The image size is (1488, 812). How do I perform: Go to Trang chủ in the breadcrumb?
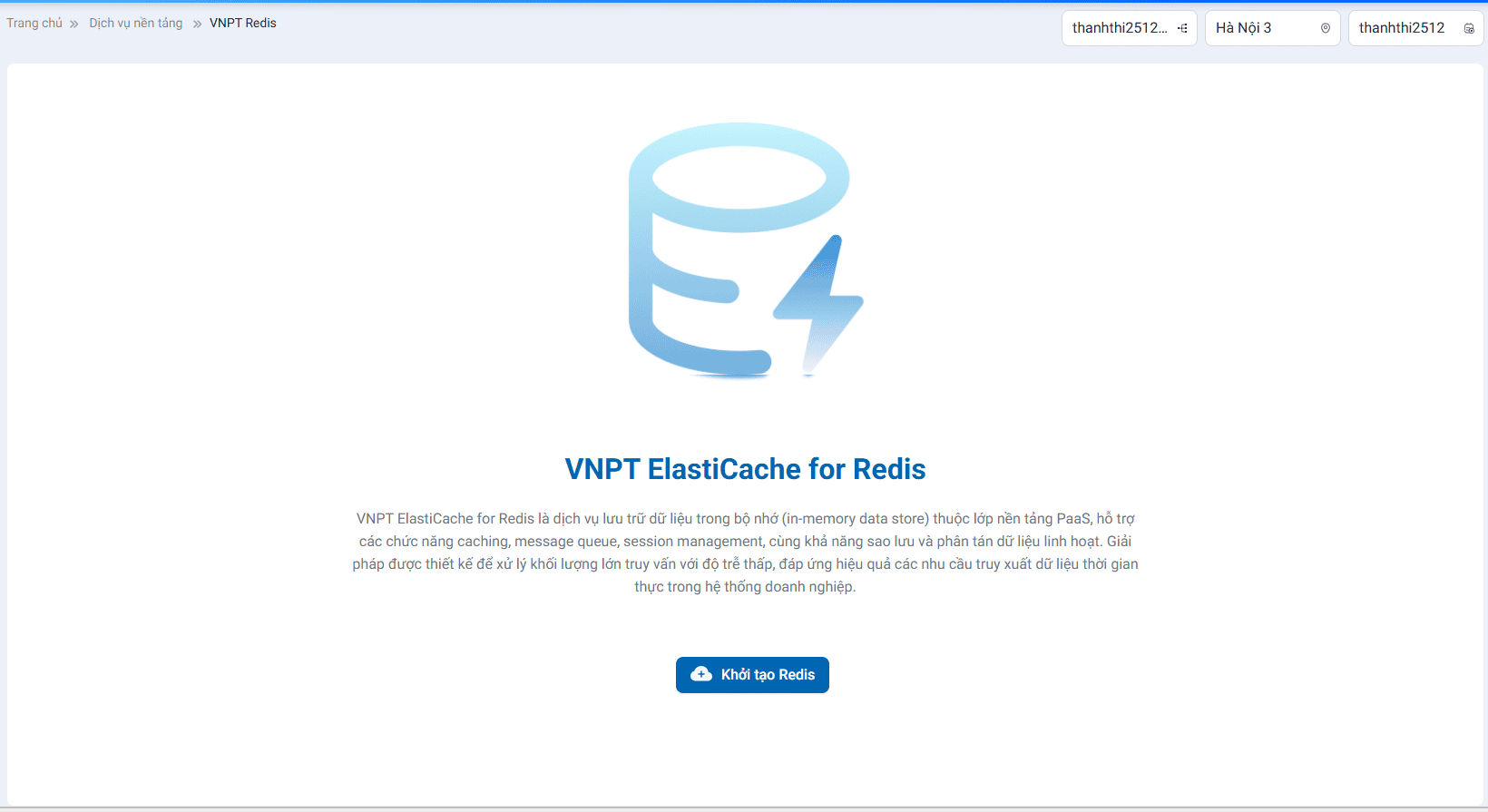(34, 23)
